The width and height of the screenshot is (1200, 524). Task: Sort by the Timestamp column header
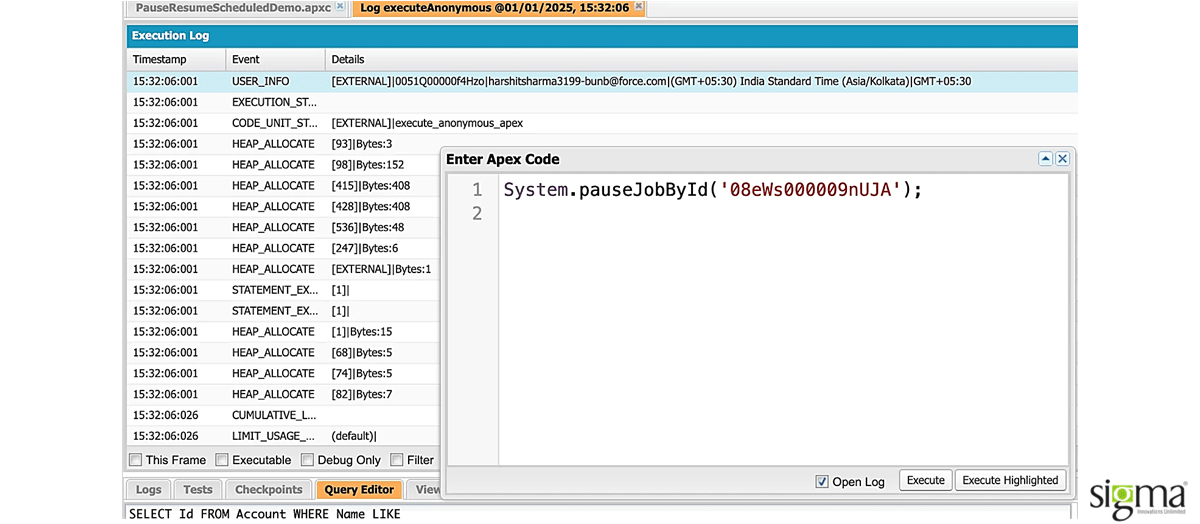click(176, 60)
